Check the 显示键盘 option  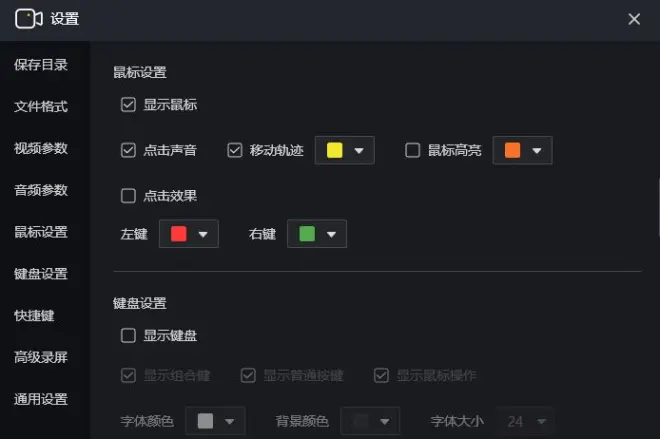click(x=128, y=336)
